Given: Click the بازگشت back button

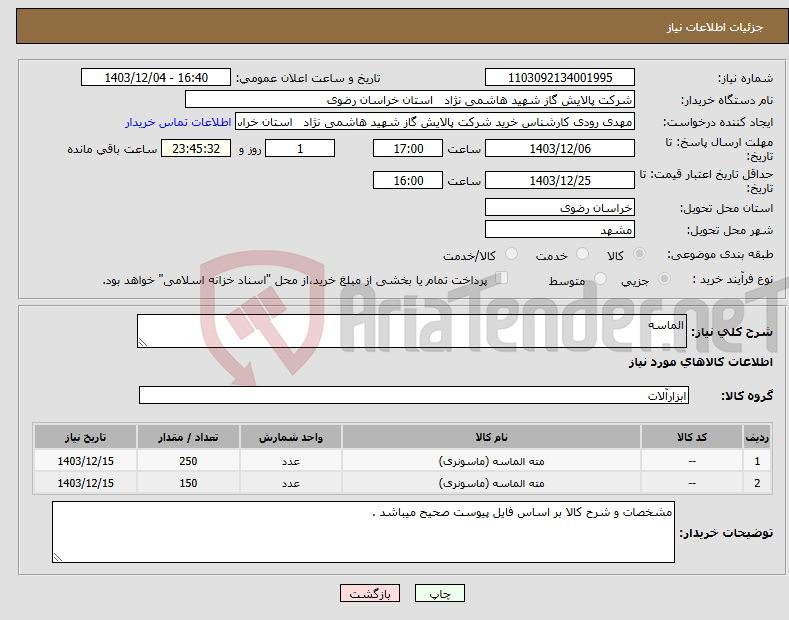Looking at the screenshot, I should point(370,594).
